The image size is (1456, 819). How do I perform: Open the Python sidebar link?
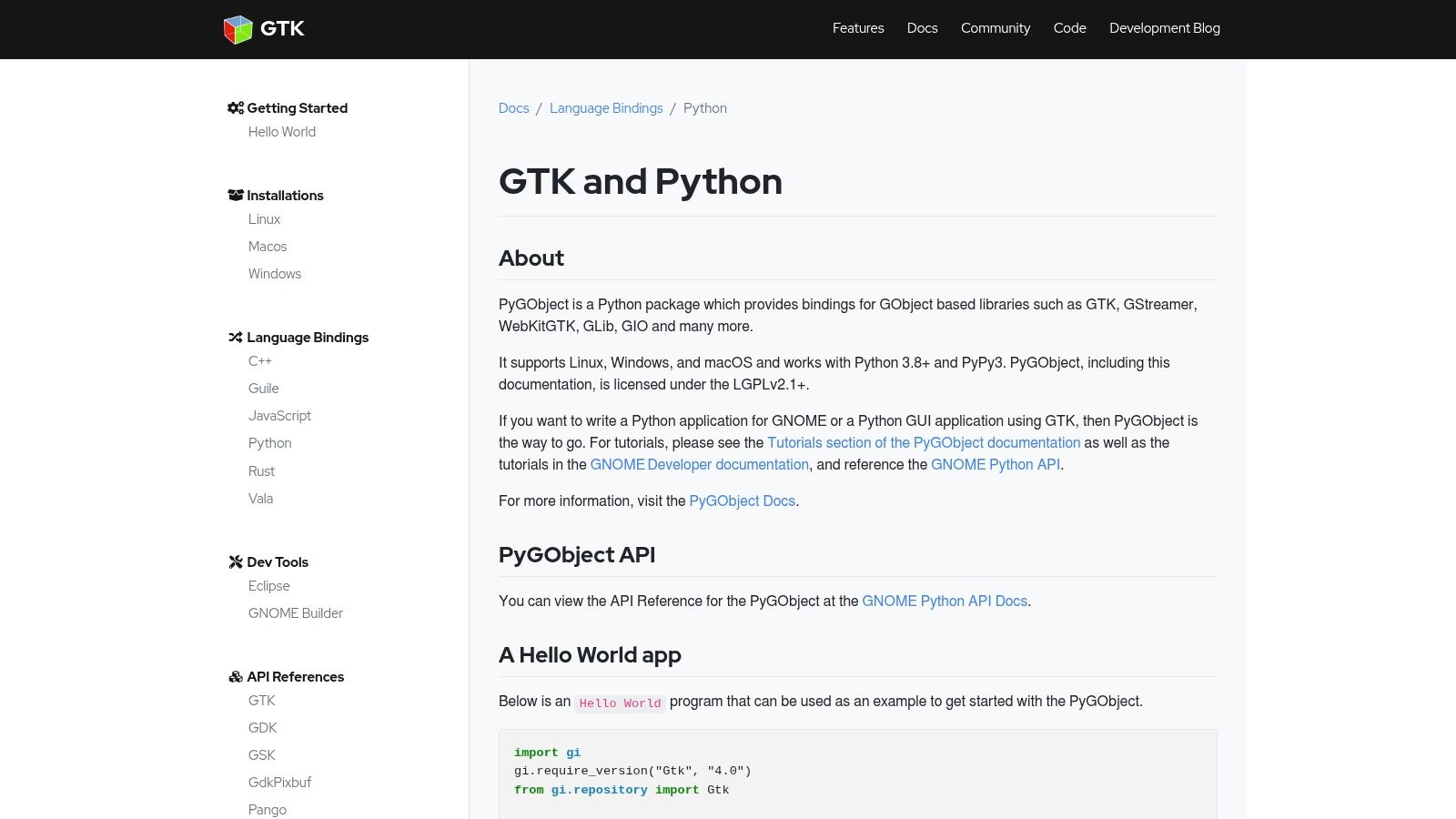pyautogui.click(x=270, y=443)
